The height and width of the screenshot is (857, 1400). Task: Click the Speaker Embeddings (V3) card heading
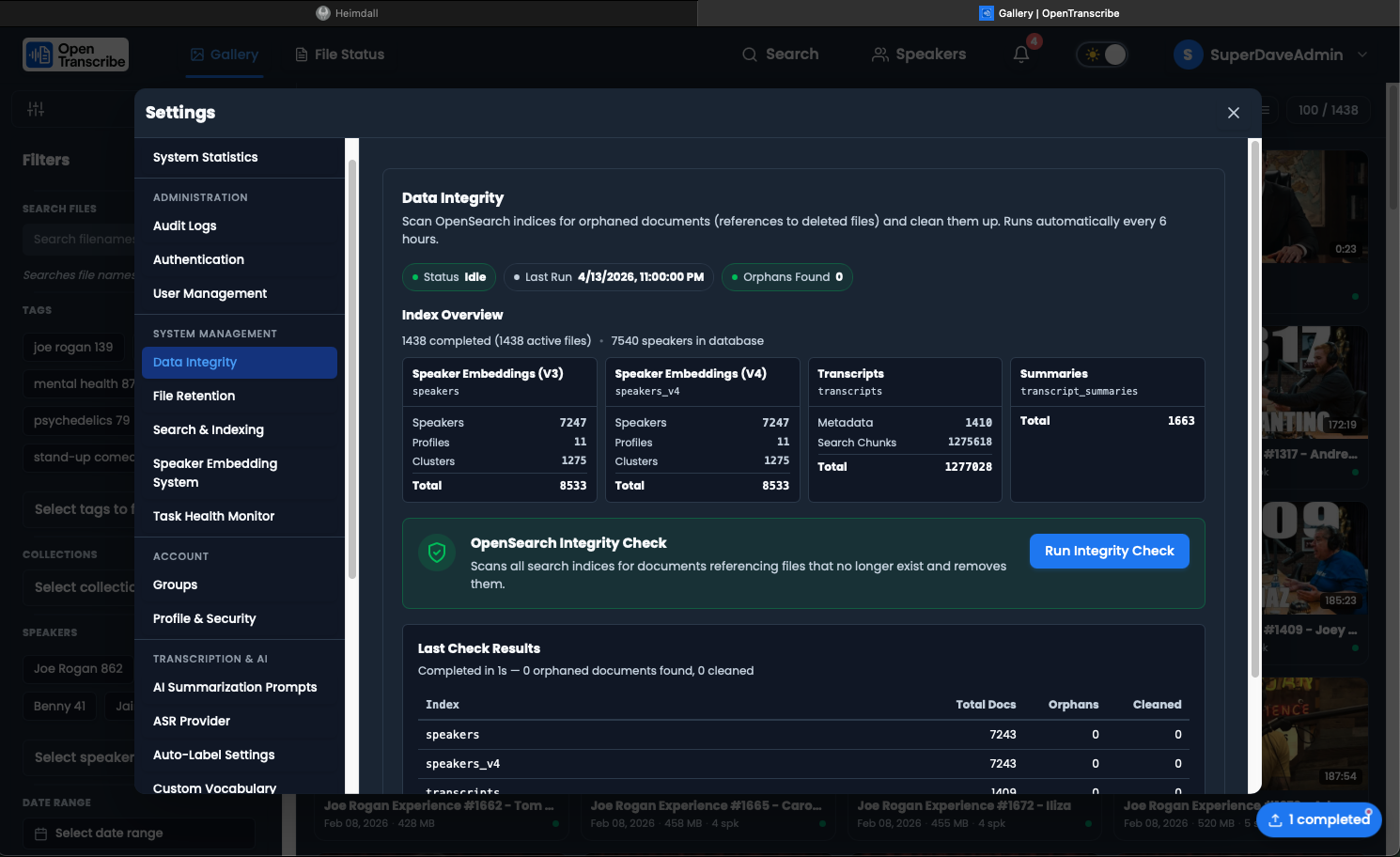[x=488, y=374]
